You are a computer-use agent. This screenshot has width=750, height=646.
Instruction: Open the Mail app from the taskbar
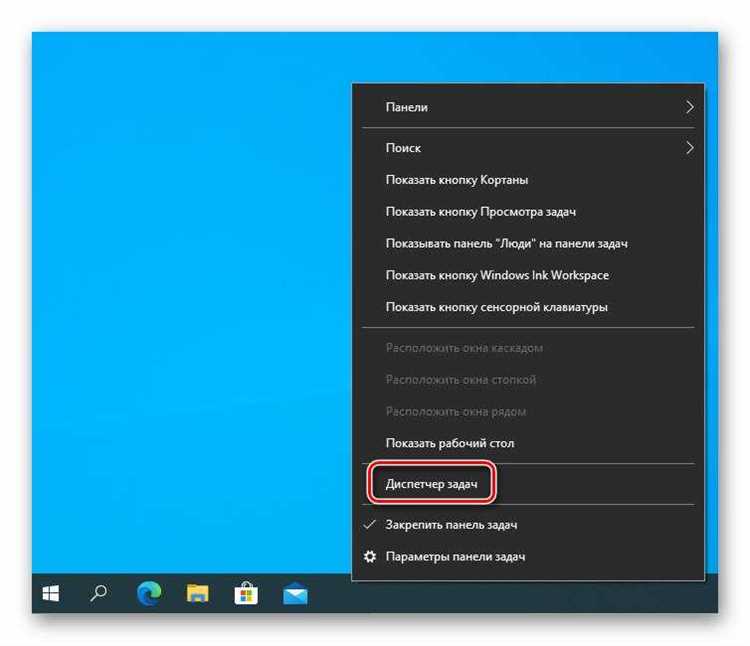point(295,594)
